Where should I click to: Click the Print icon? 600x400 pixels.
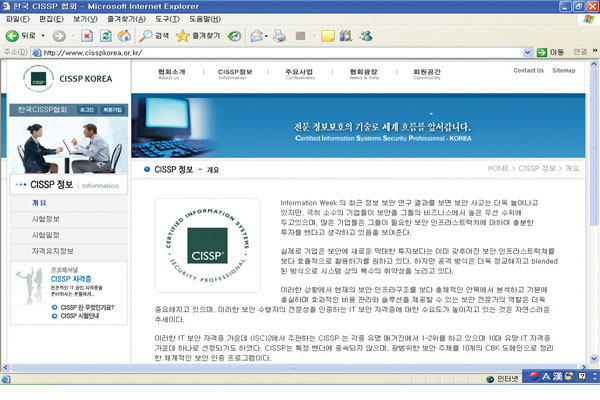click(x=280, y=36)
